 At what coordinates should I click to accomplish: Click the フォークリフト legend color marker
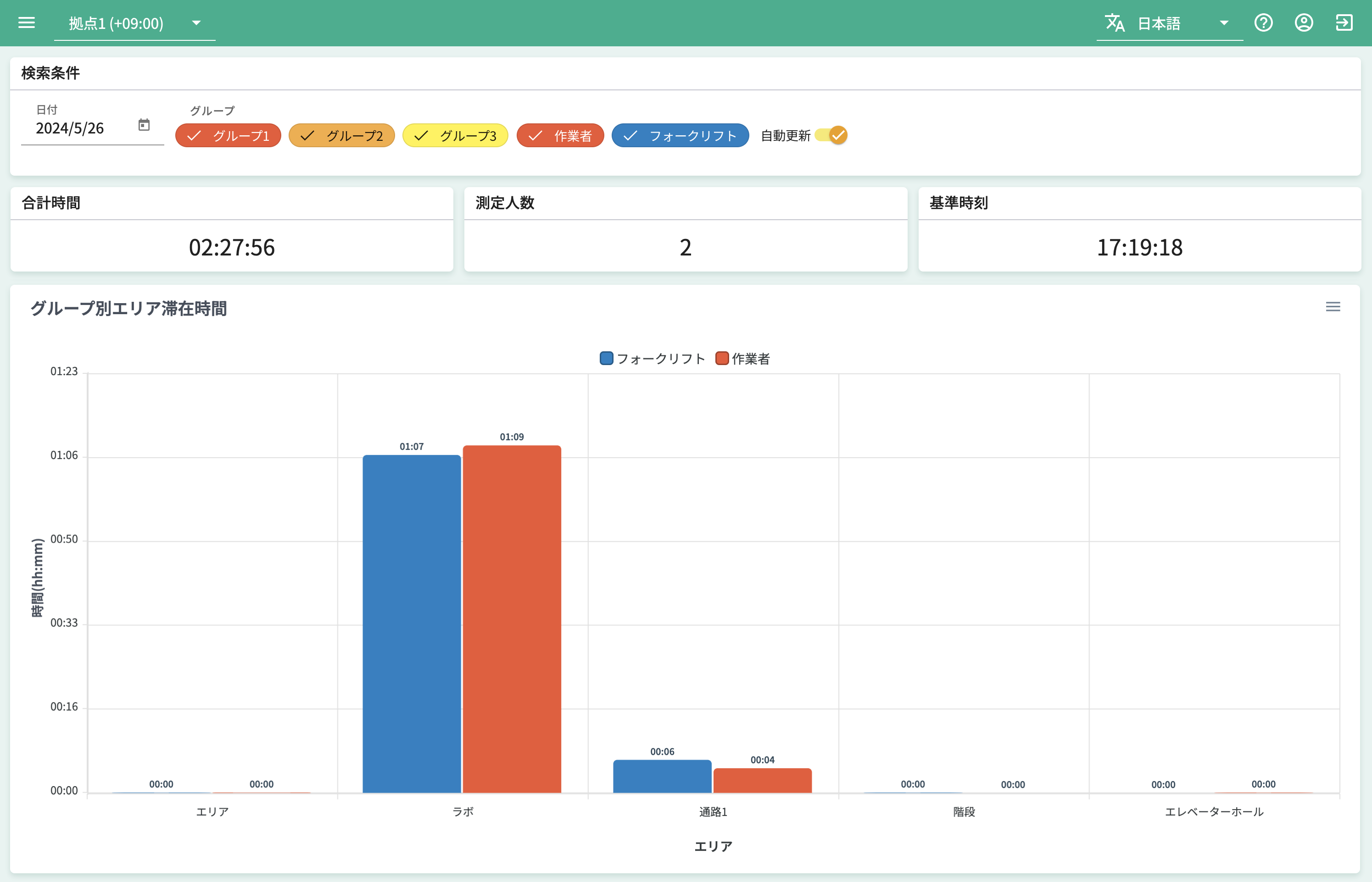click(x=606, y=359)
